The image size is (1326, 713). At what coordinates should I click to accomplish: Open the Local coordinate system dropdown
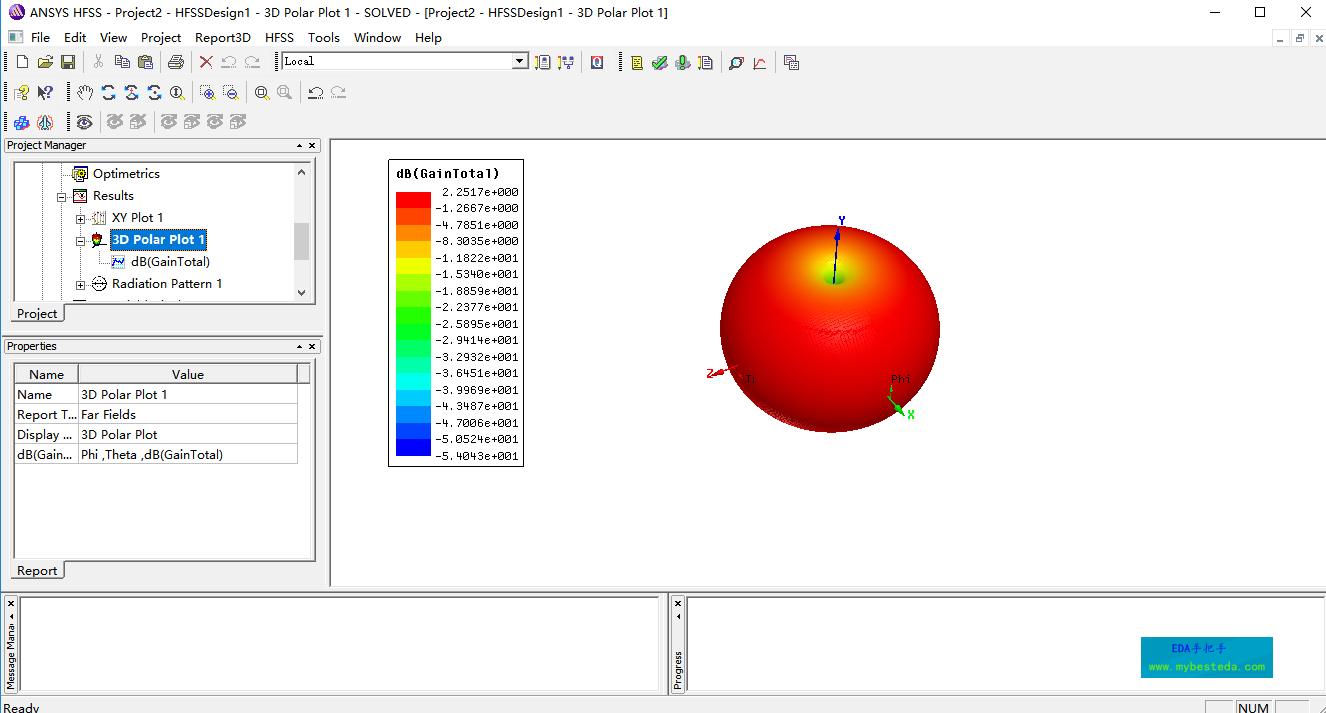point(519,62)
